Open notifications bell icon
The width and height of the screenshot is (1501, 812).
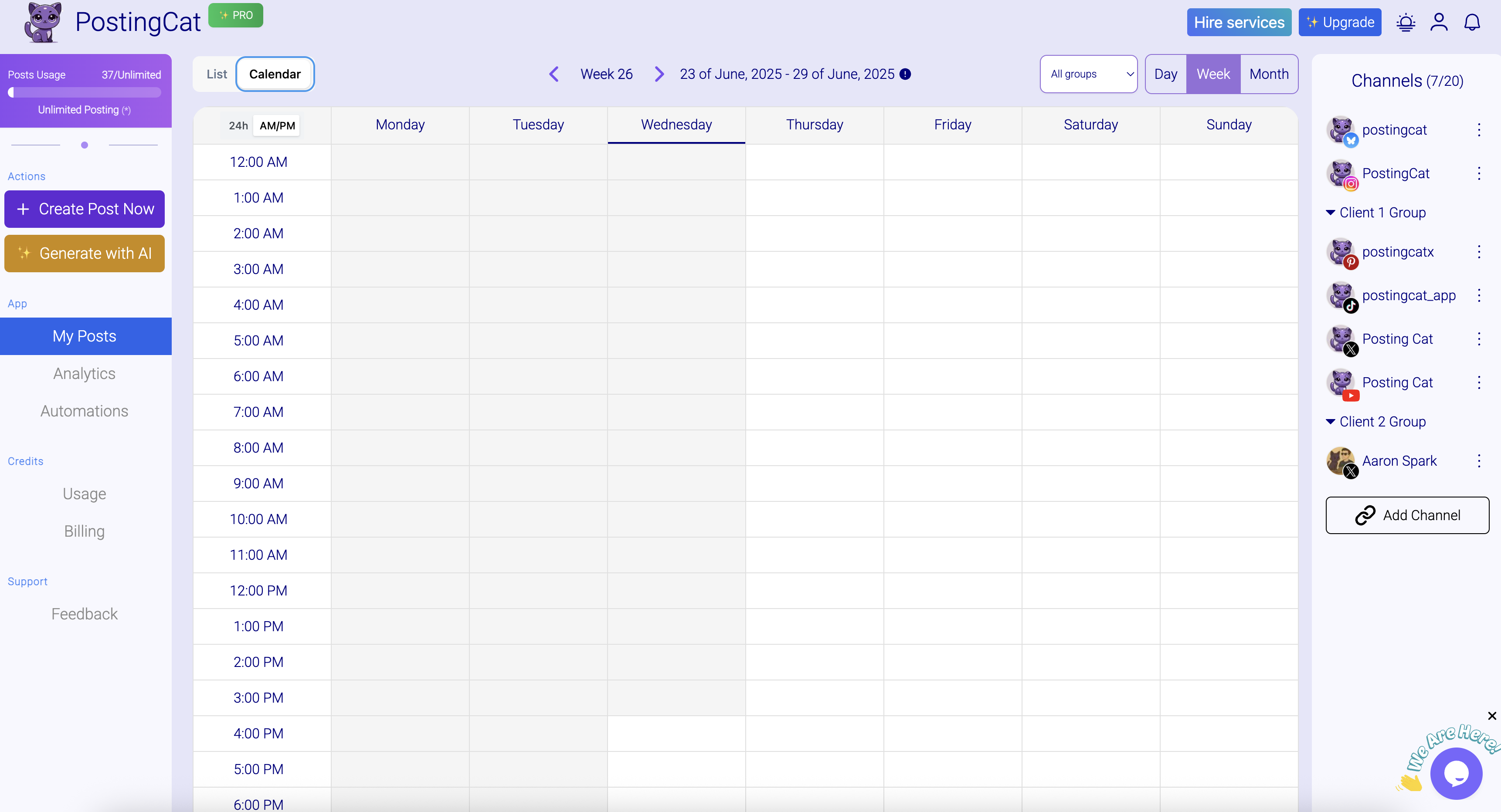(x=1472, y=23)
